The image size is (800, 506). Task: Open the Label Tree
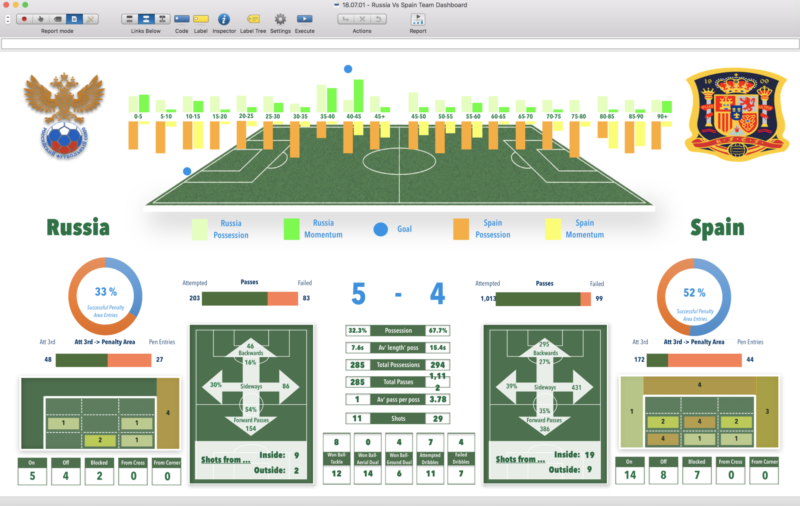(253, 19)
